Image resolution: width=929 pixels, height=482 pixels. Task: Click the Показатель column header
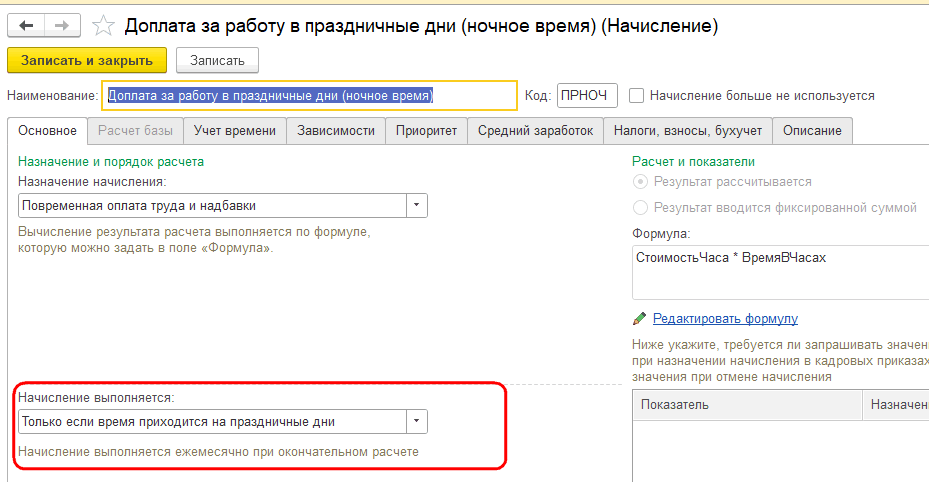(748, 405)
